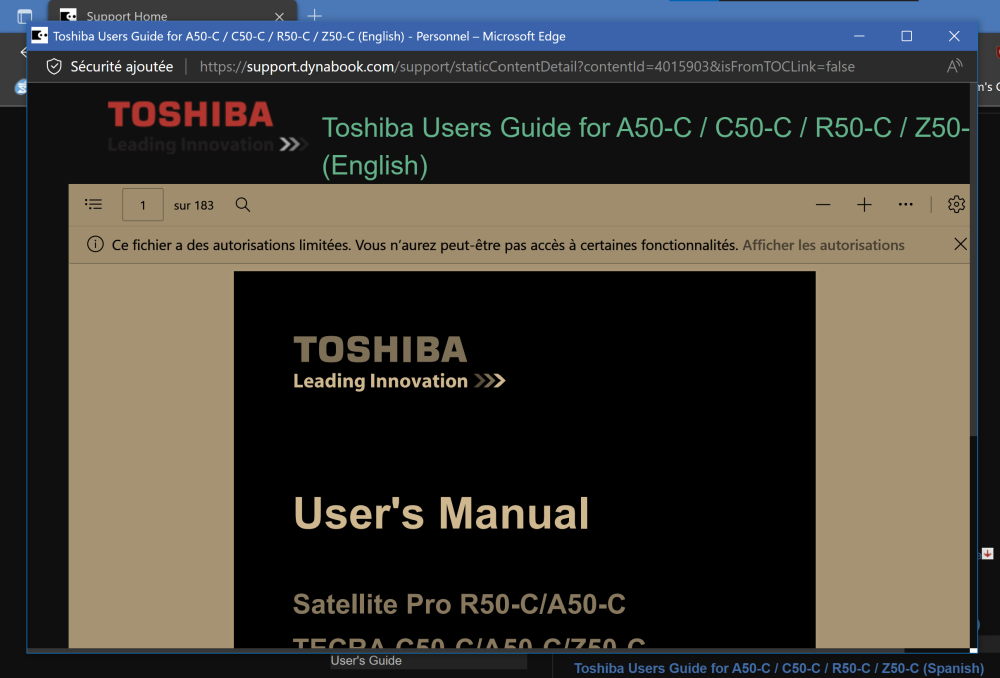
Task: Click the info icon in the permissions bar
Action: [95, 244]
